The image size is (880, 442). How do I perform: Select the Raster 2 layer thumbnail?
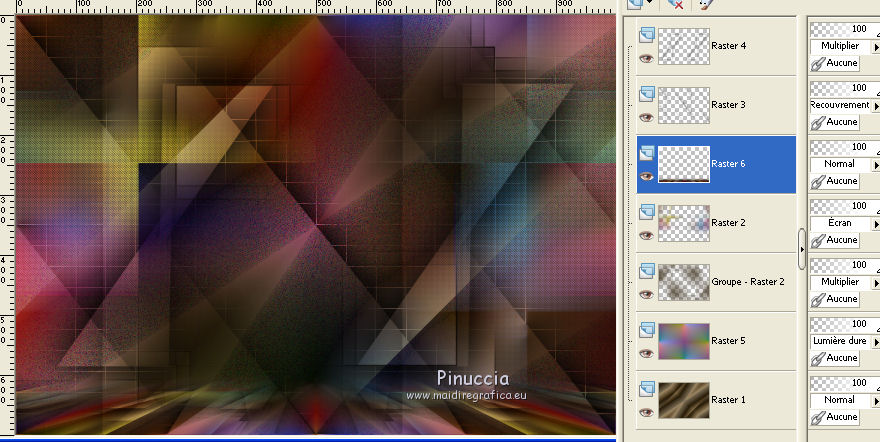click(x=684, y=223)
